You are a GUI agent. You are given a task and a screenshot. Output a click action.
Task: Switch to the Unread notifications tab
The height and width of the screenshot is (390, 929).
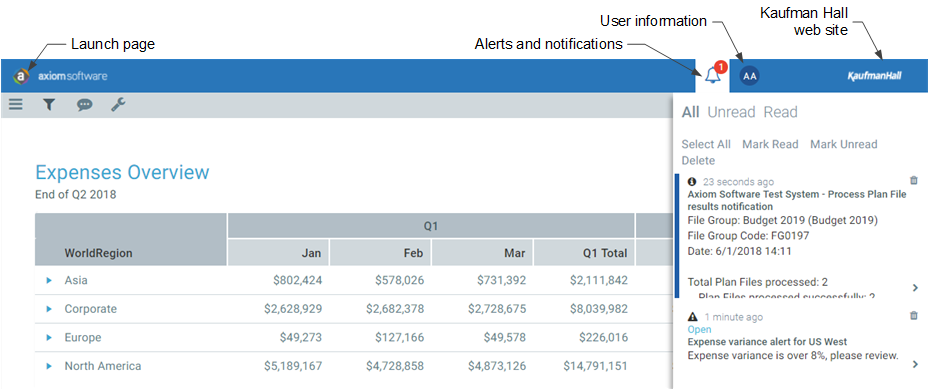(x=731, y=112)
